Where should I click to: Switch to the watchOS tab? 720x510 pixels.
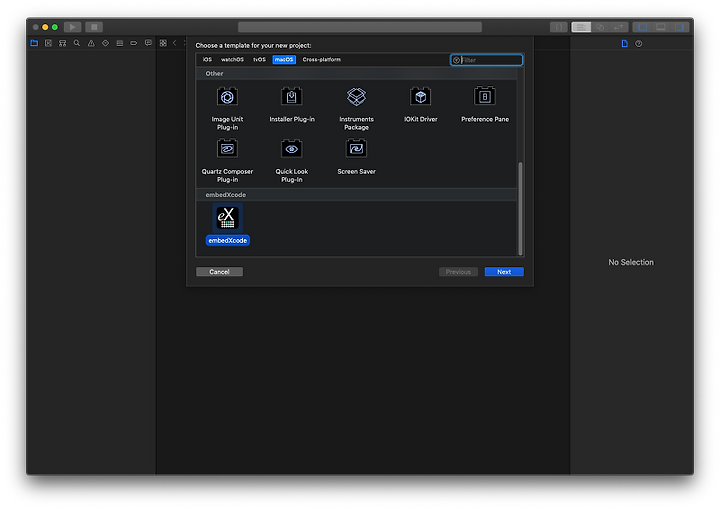(232, 60)
